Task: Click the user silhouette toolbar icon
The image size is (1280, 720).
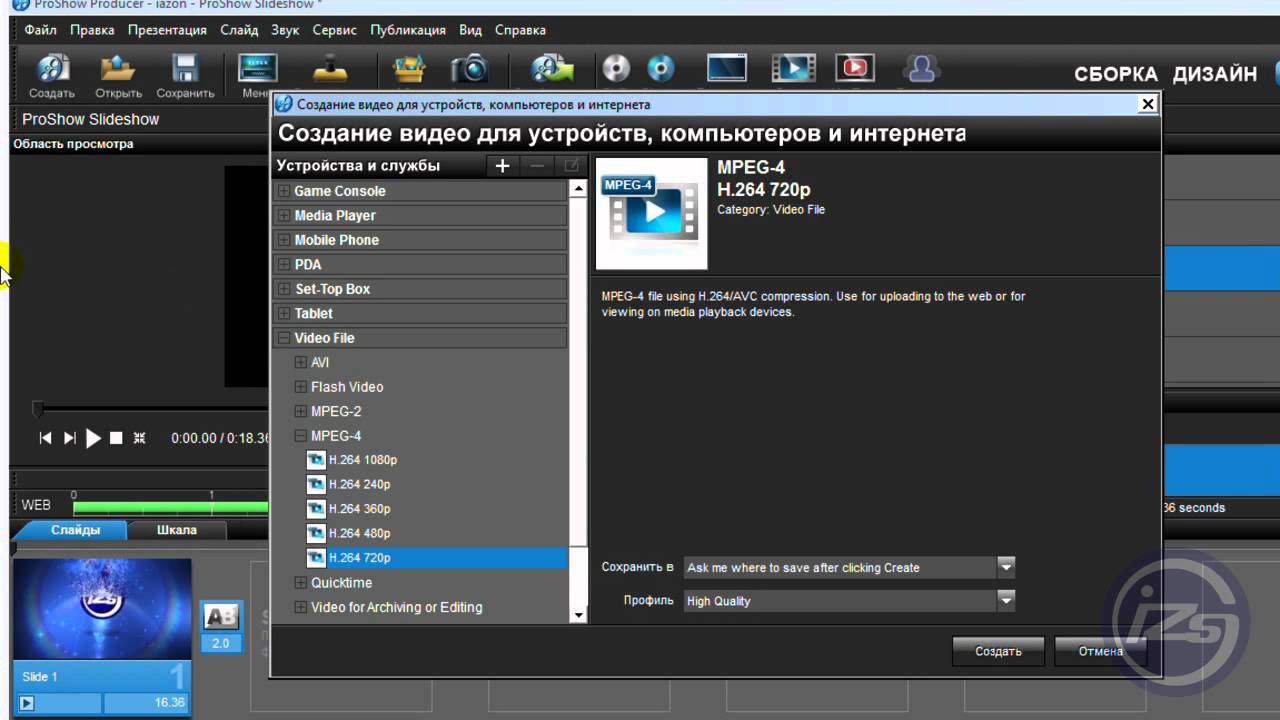Action: coord(920,68)
